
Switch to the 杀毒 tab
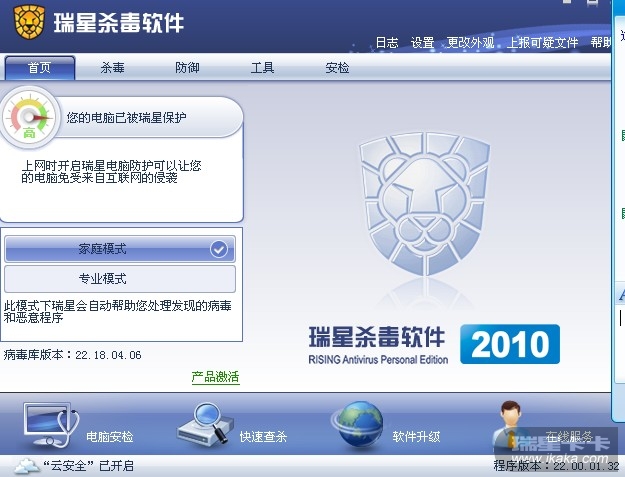(112, 68)
